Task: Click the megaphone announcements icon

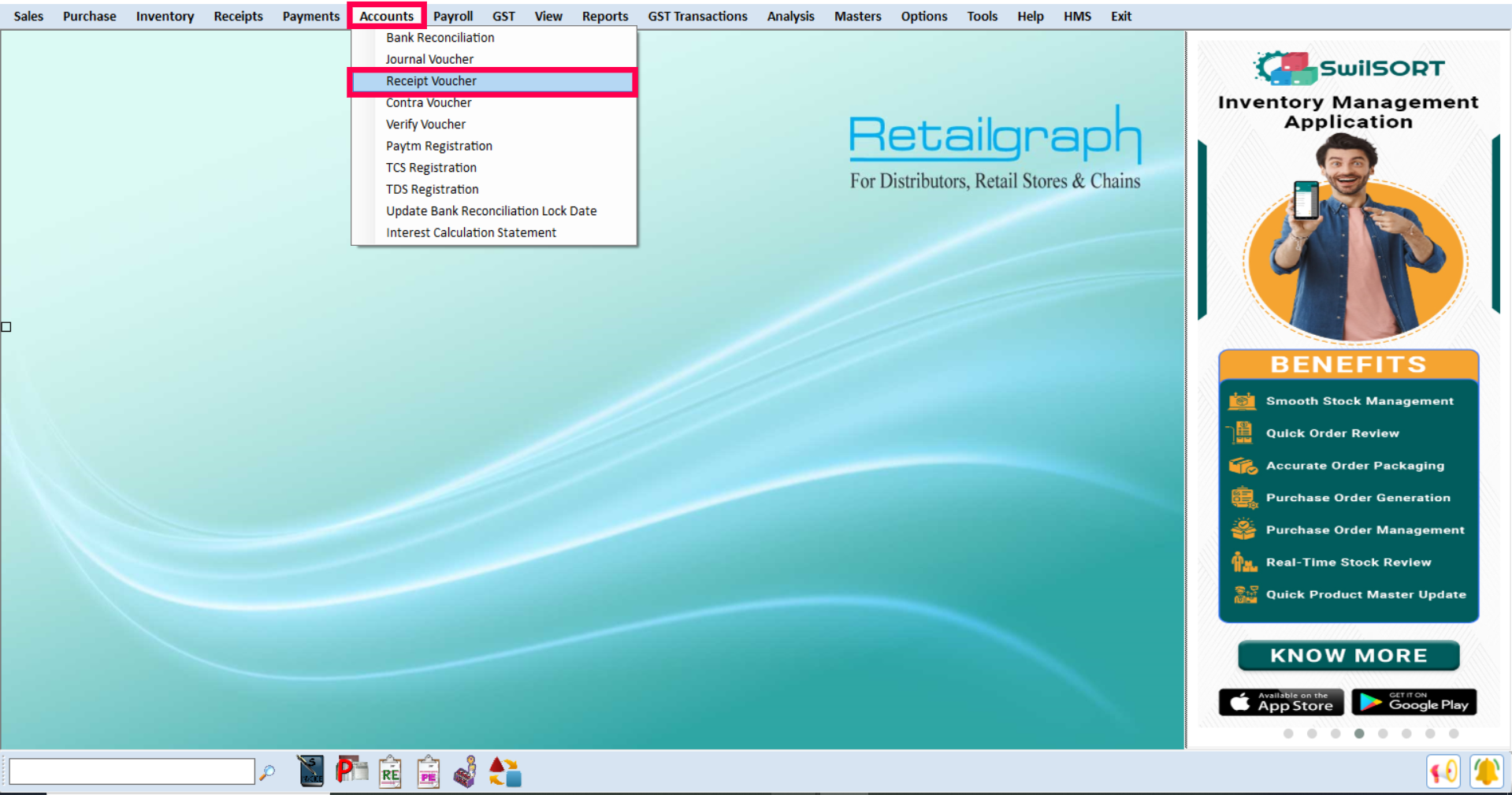Action: (x=1443, y=771)
